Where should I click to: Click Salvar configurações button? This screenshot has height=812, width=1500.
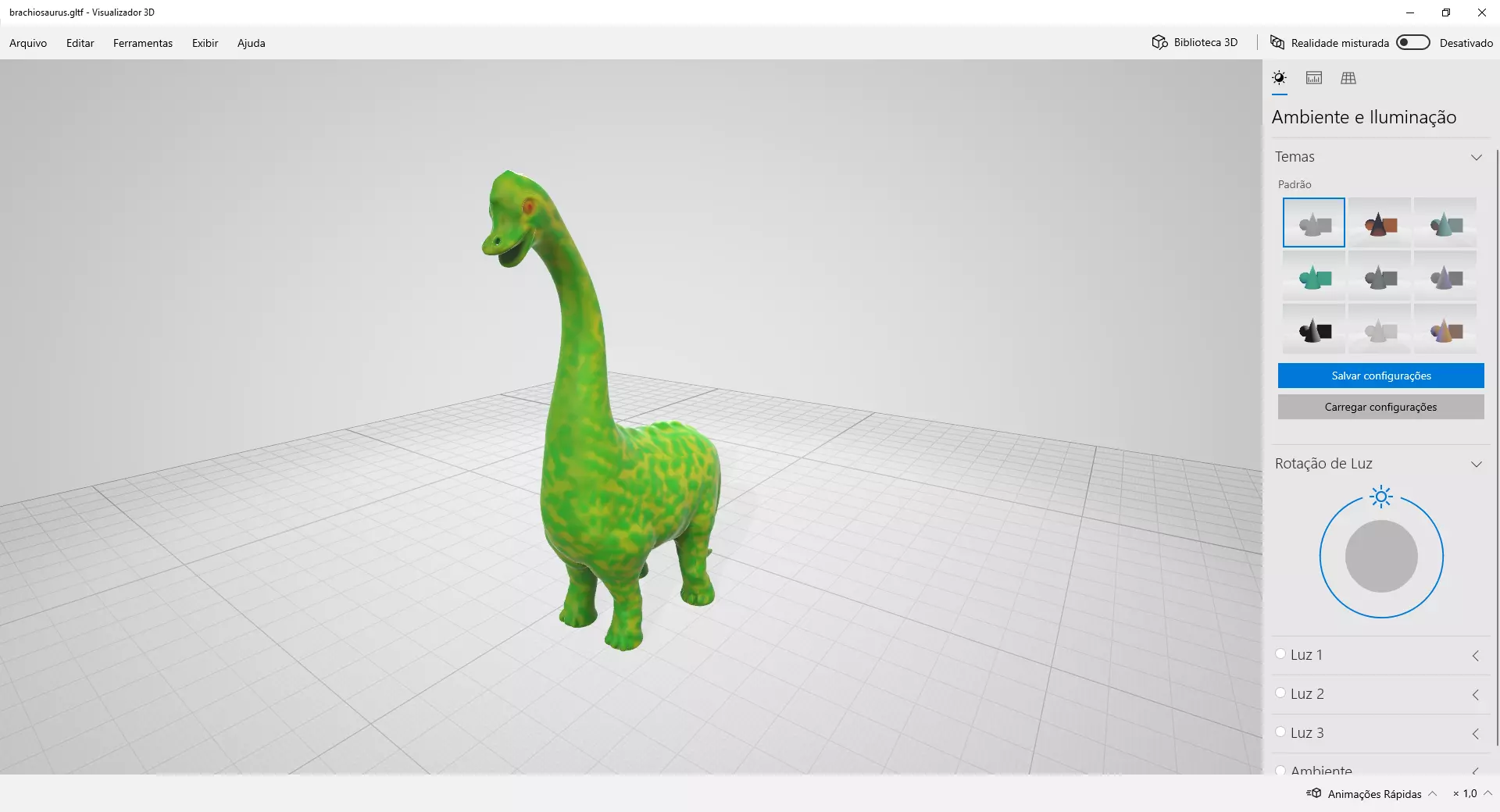pos(1381,376)
